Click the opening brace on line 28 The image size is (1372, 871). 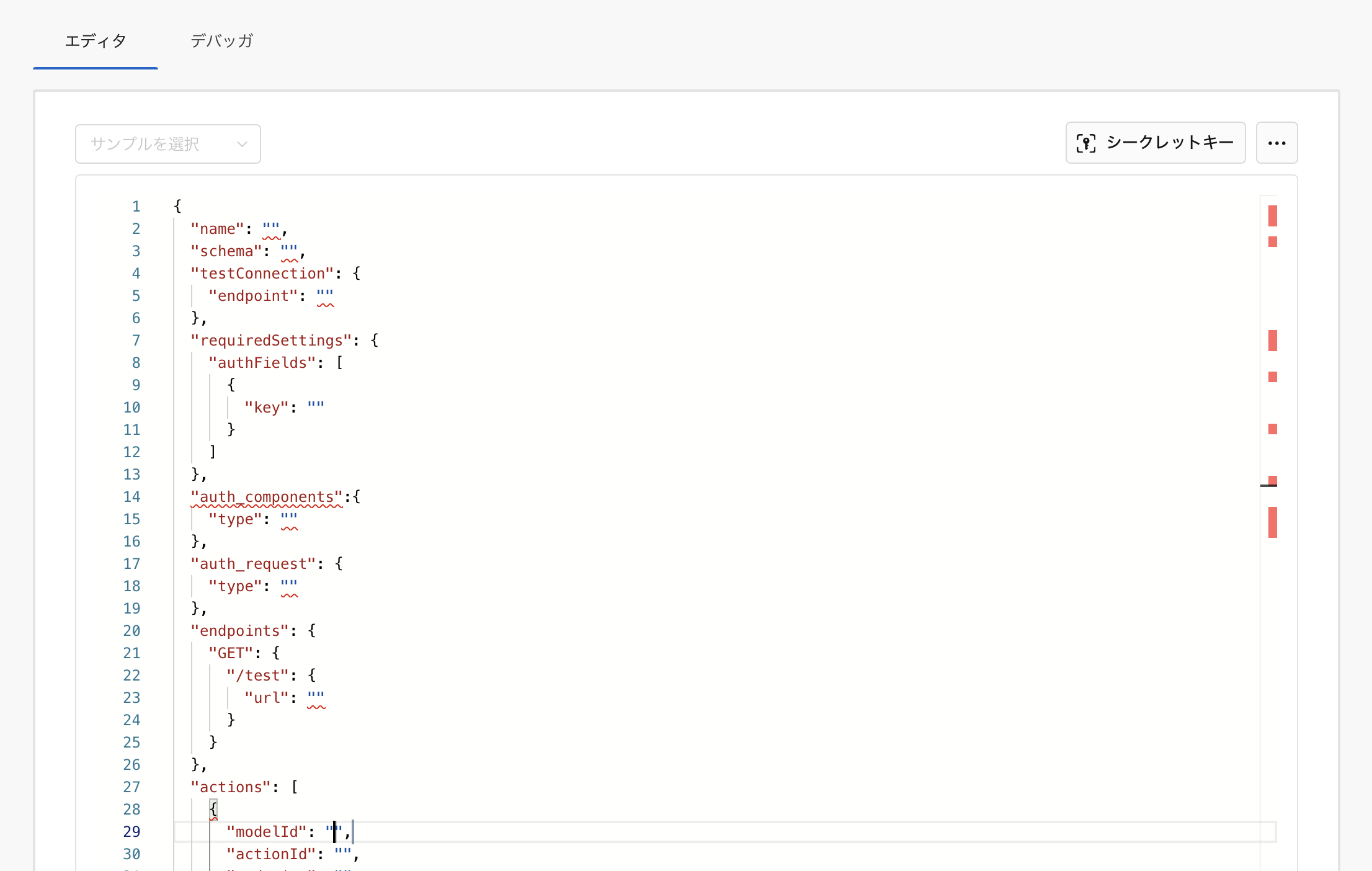click(213, 809)
